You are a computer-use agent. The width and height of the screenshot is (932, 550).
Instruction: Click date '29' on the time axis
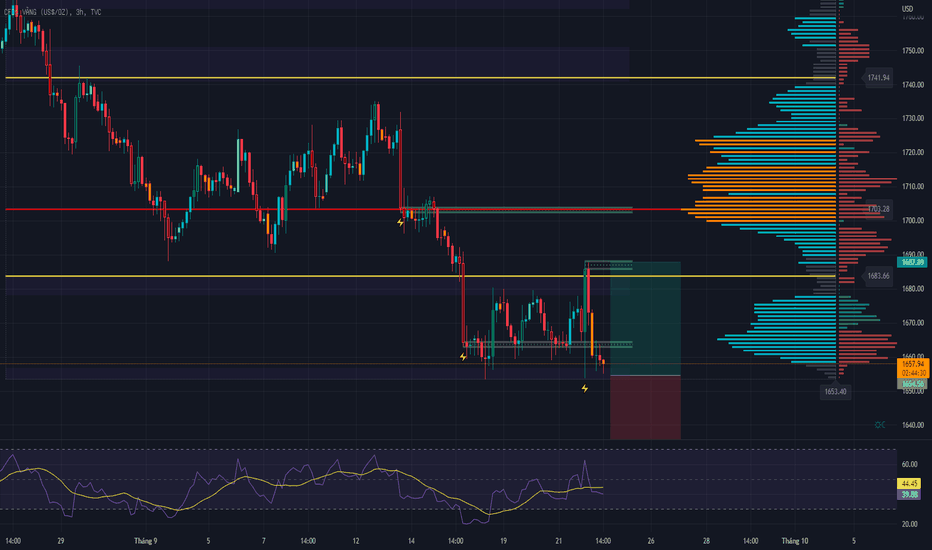click(61, 540)
